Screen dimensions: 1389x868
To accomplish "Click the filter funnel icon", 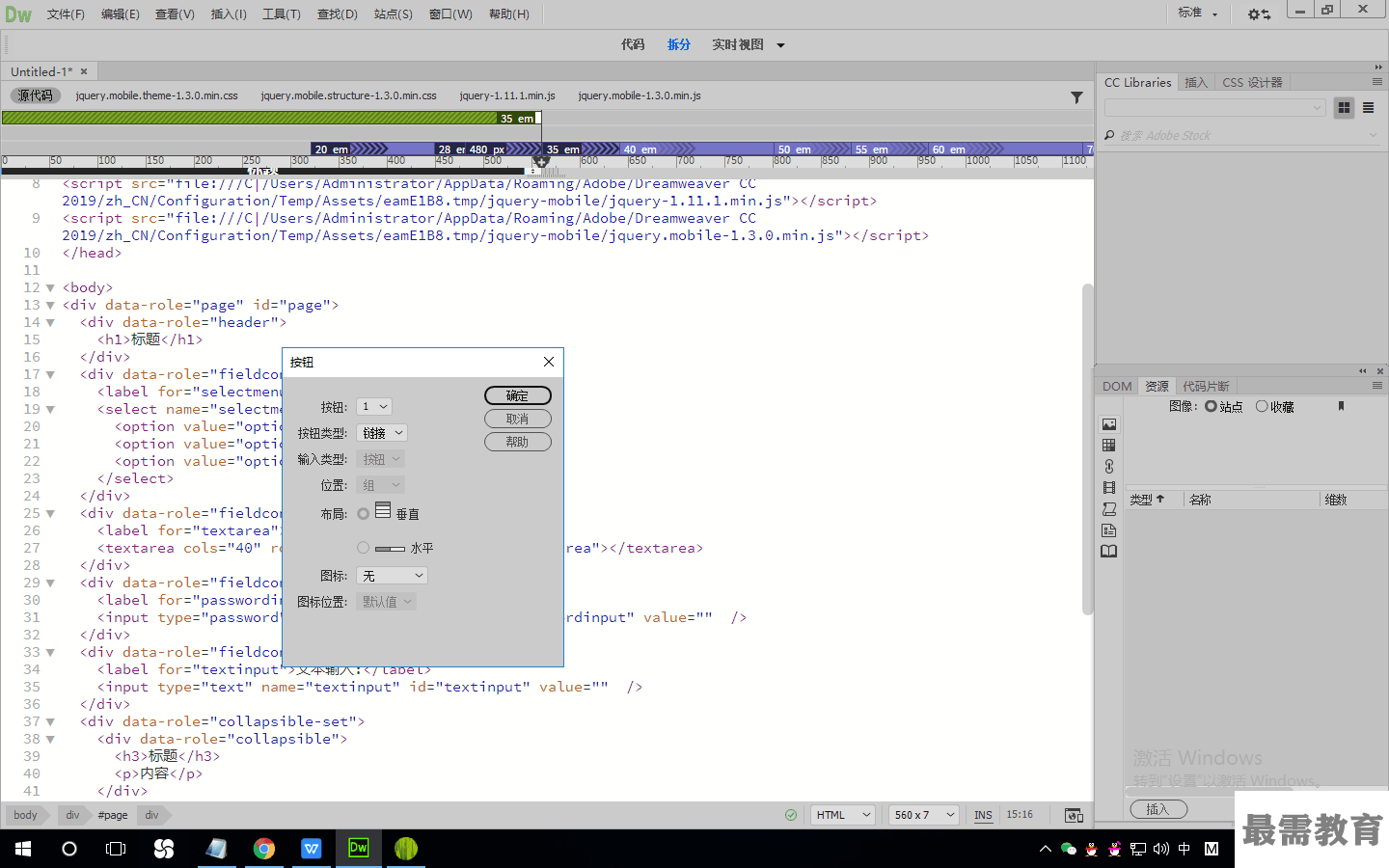I will [x=1076, y=96].
